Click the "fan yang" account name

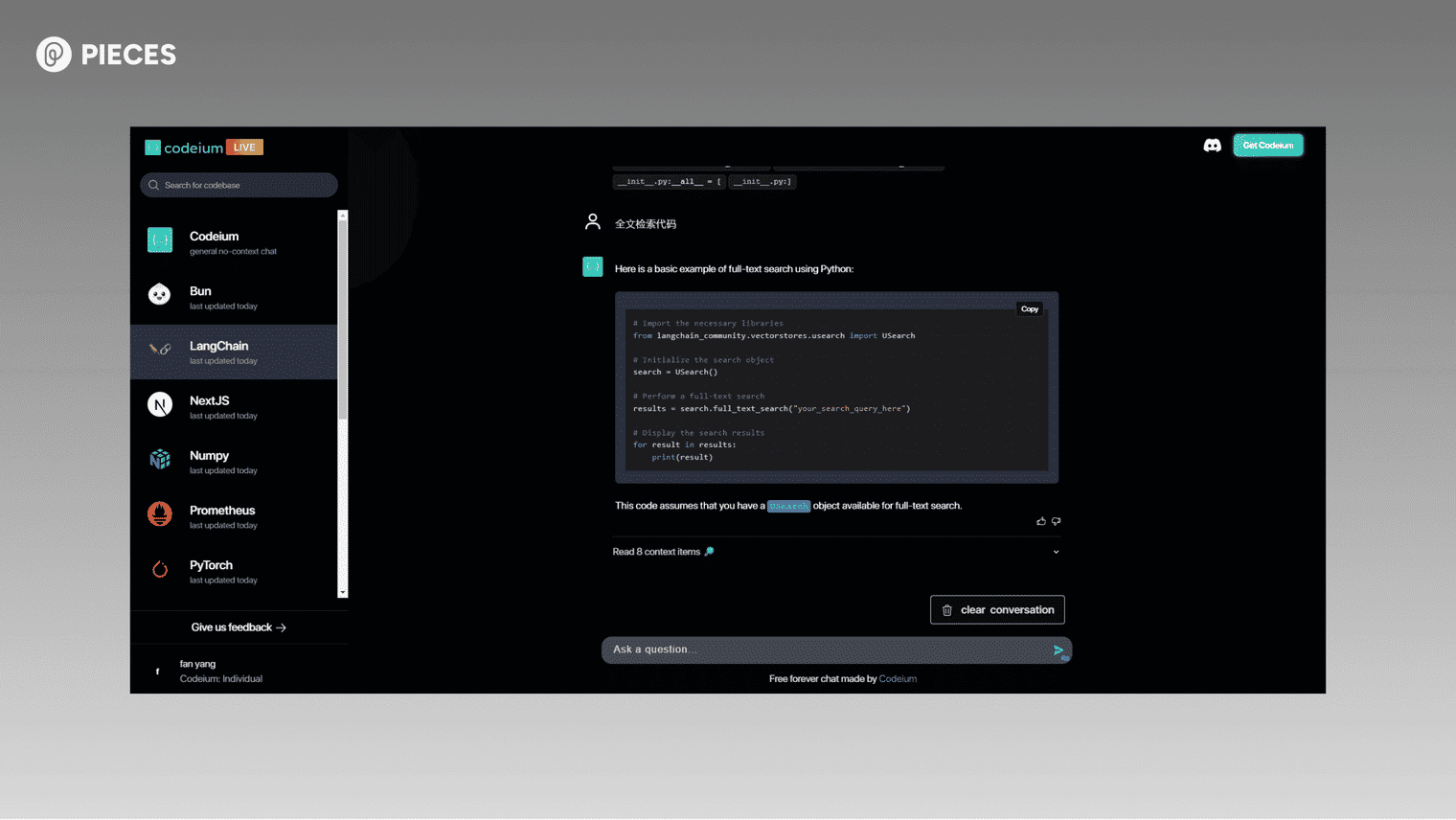coord(197,664)
